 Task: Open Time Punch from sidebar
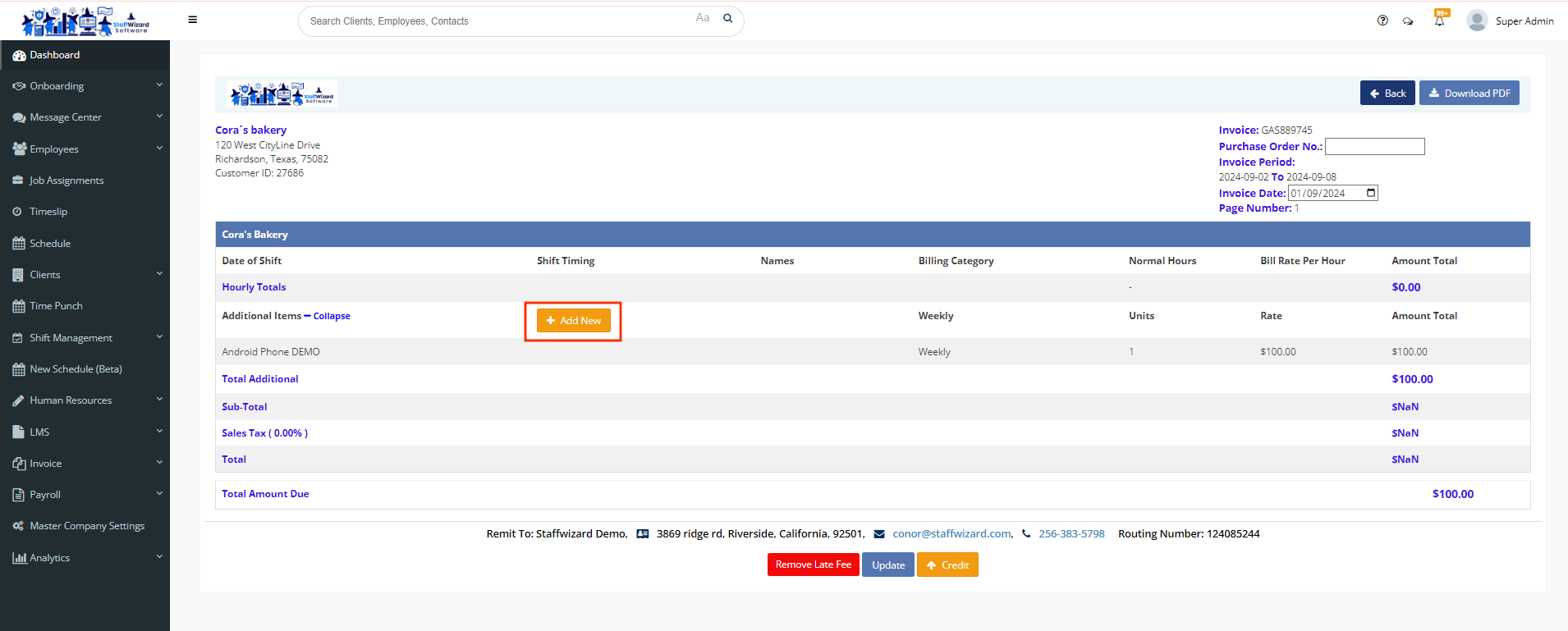click(x=85, y=306)
